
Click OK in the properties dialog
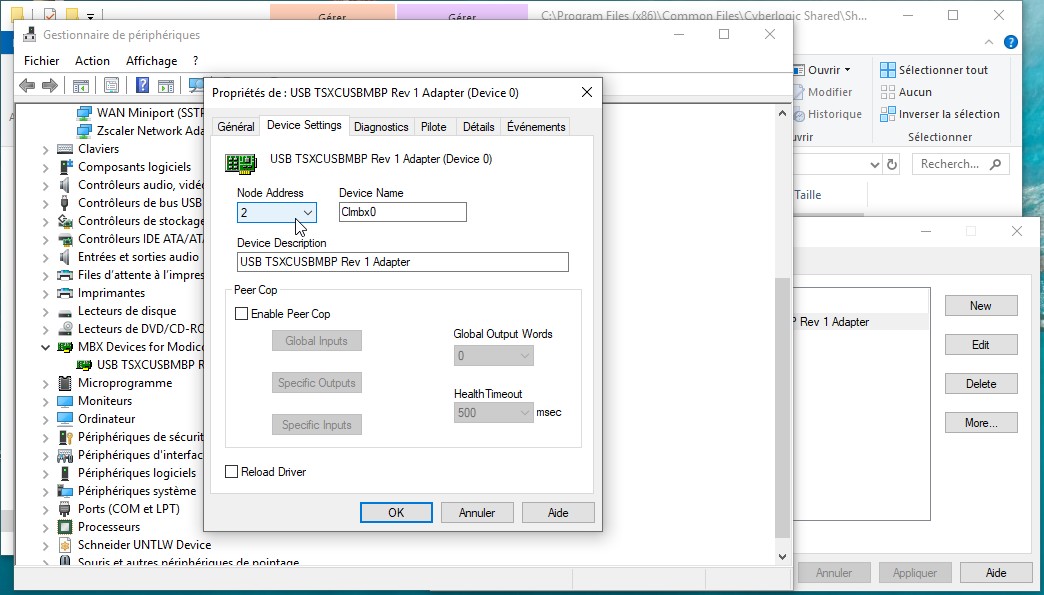pos(396,512)
